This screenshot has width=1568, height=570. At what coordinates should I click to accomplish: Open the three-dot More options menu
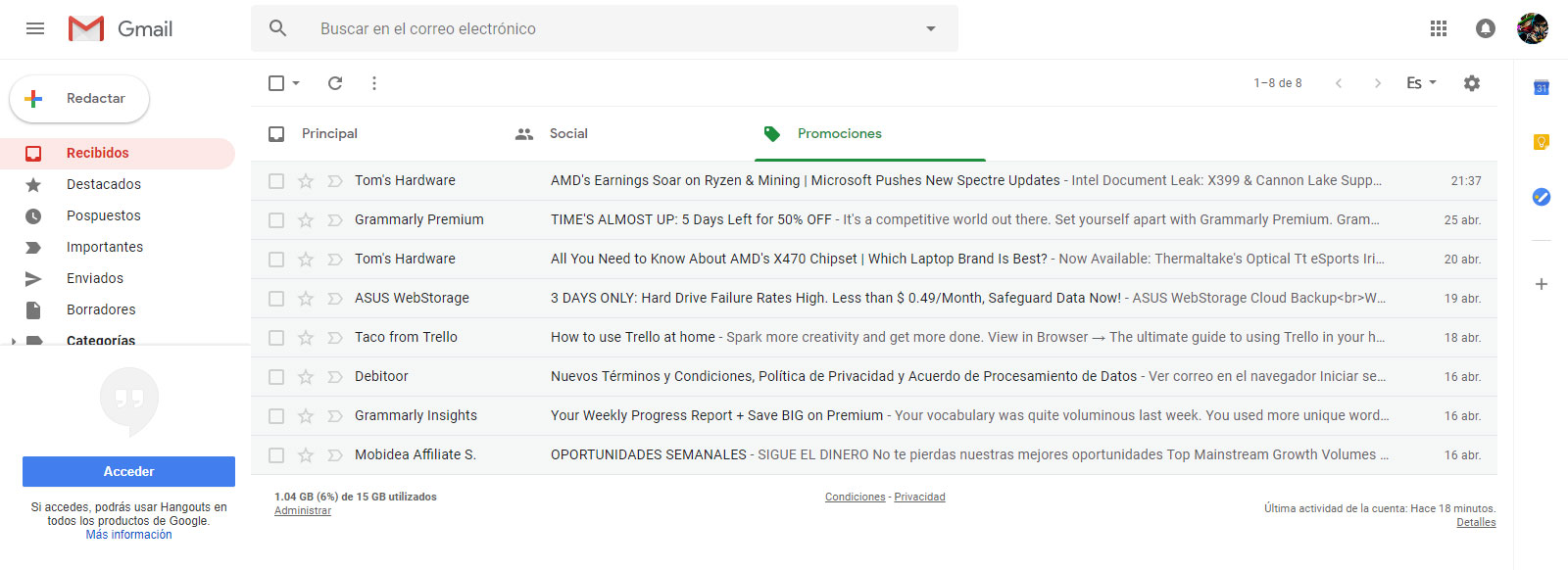coord(374,83)
